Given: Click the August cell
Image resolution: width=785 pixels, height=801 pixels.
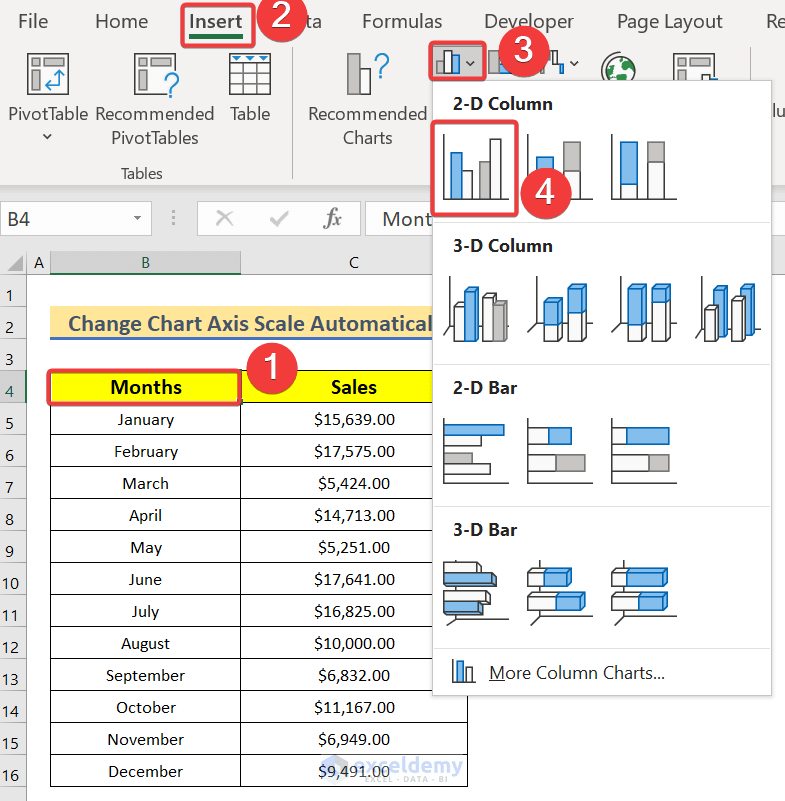Looking at the screenshot, I should click(x=146, y=644).
